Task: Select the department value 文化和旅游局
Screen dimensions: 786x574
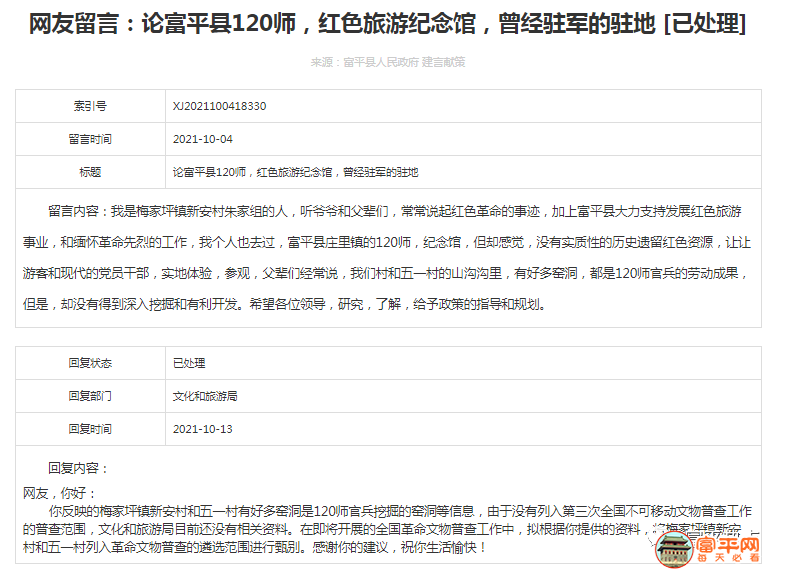Action: 205,396
